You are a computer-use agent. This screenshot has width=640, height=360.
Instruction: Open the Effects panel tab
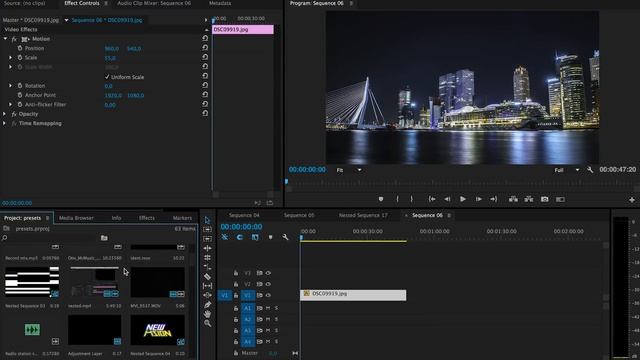point(147,218)
